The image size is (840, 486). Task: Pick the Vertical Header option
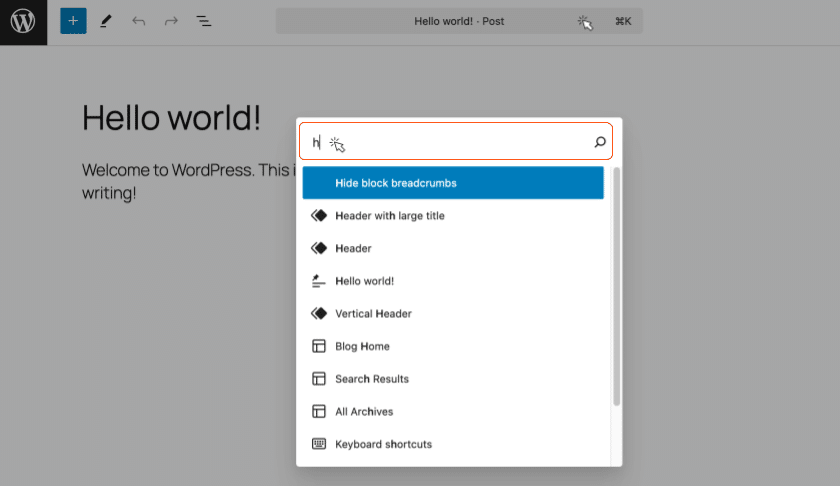pyautogui.click(x=373, y=314)
